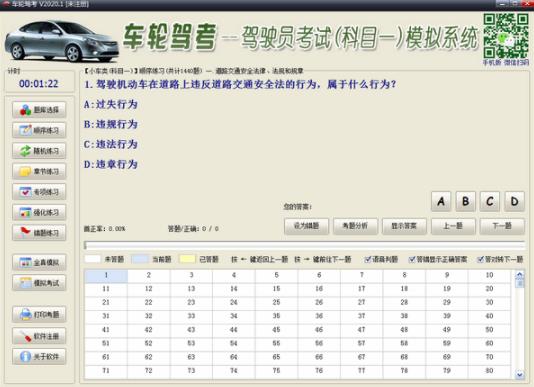The height and width of the screenshot is (387, 534).
Task: Jump to question 10 cell
Action: click(x=489, y=275)
